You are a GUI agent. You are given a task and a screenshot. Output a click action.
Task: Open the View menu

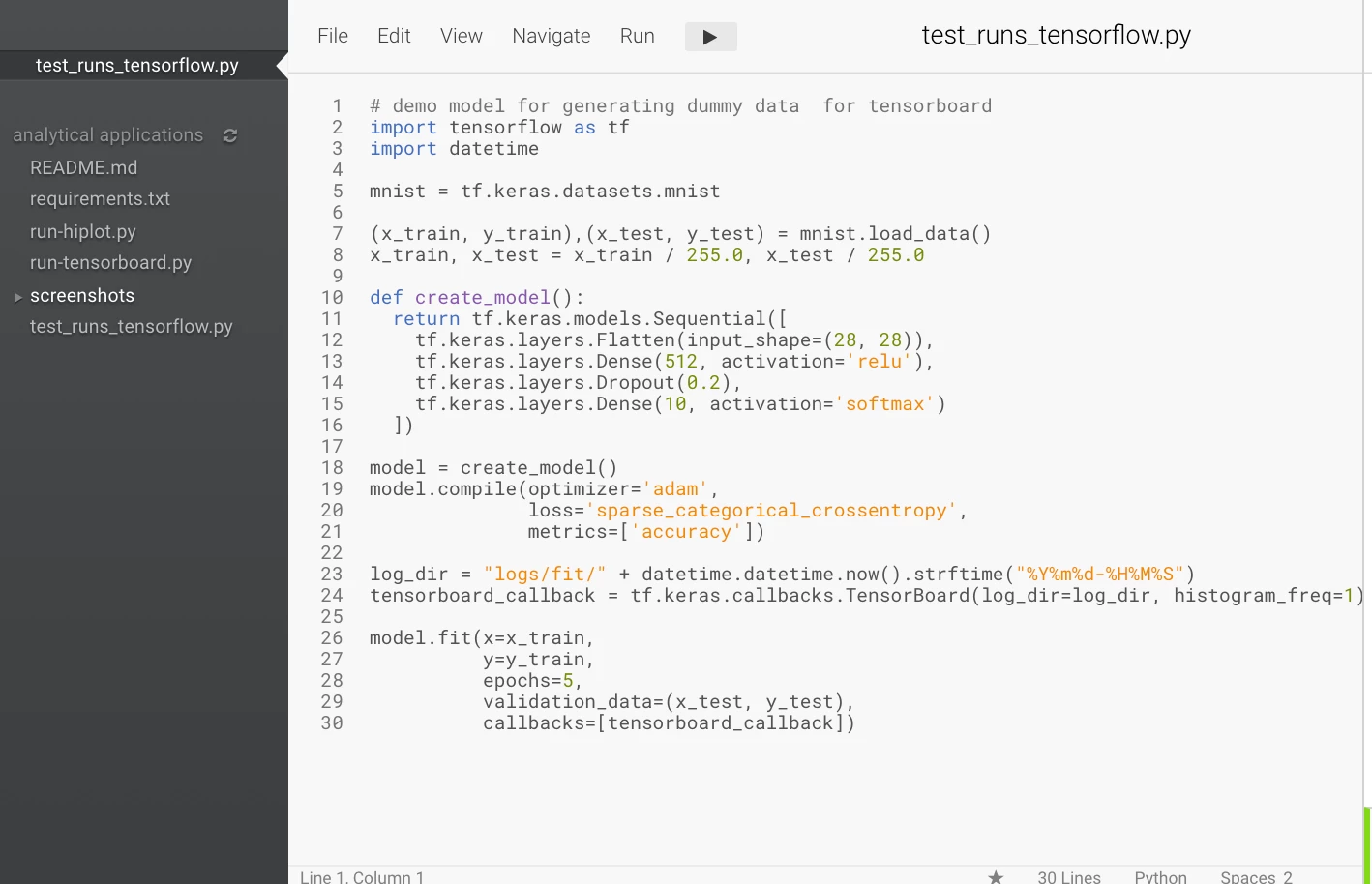click(462, 36)
